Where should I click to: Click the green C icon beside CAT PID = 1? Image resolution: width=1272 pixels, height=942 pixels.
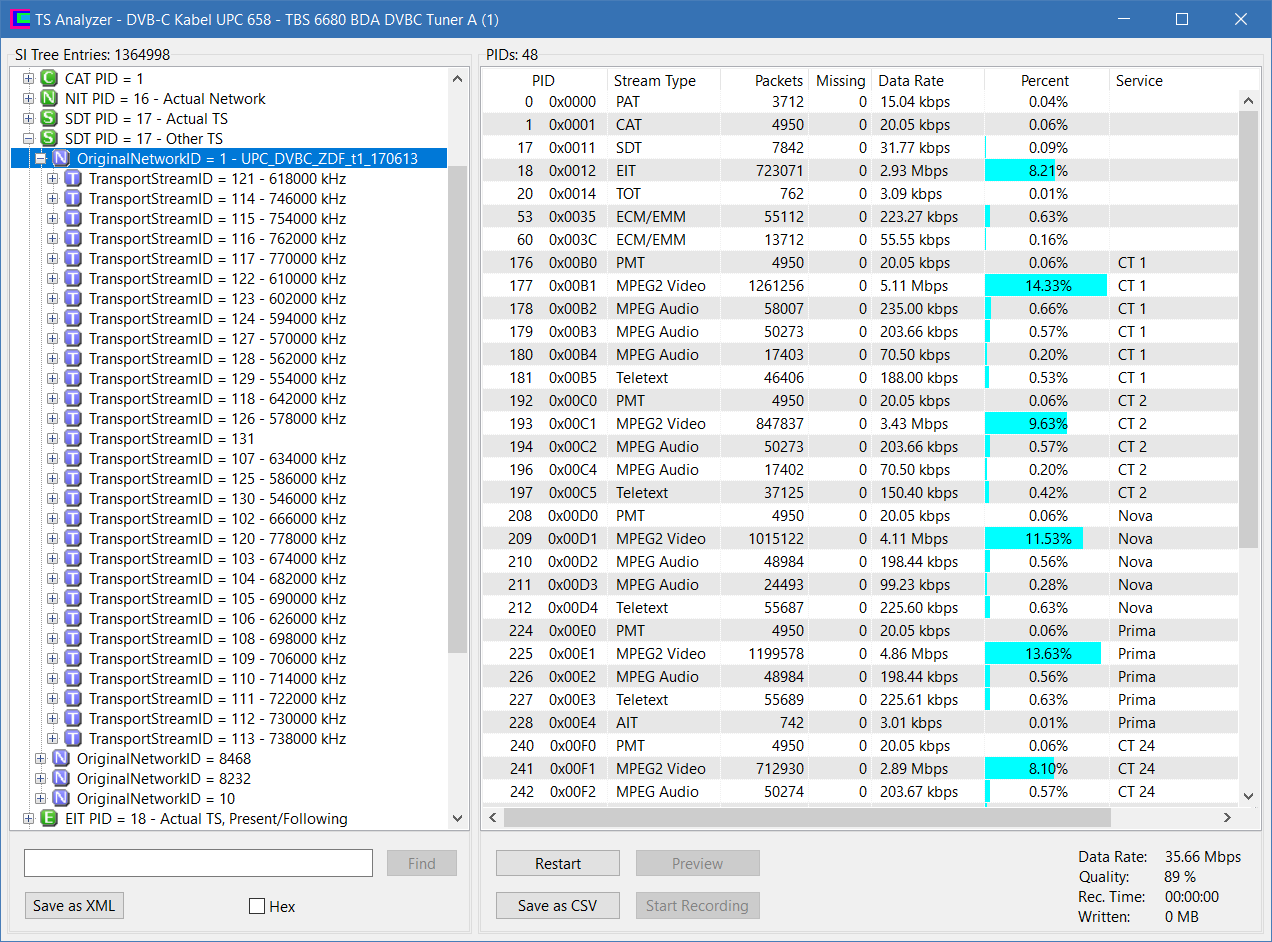coord(49,78)
